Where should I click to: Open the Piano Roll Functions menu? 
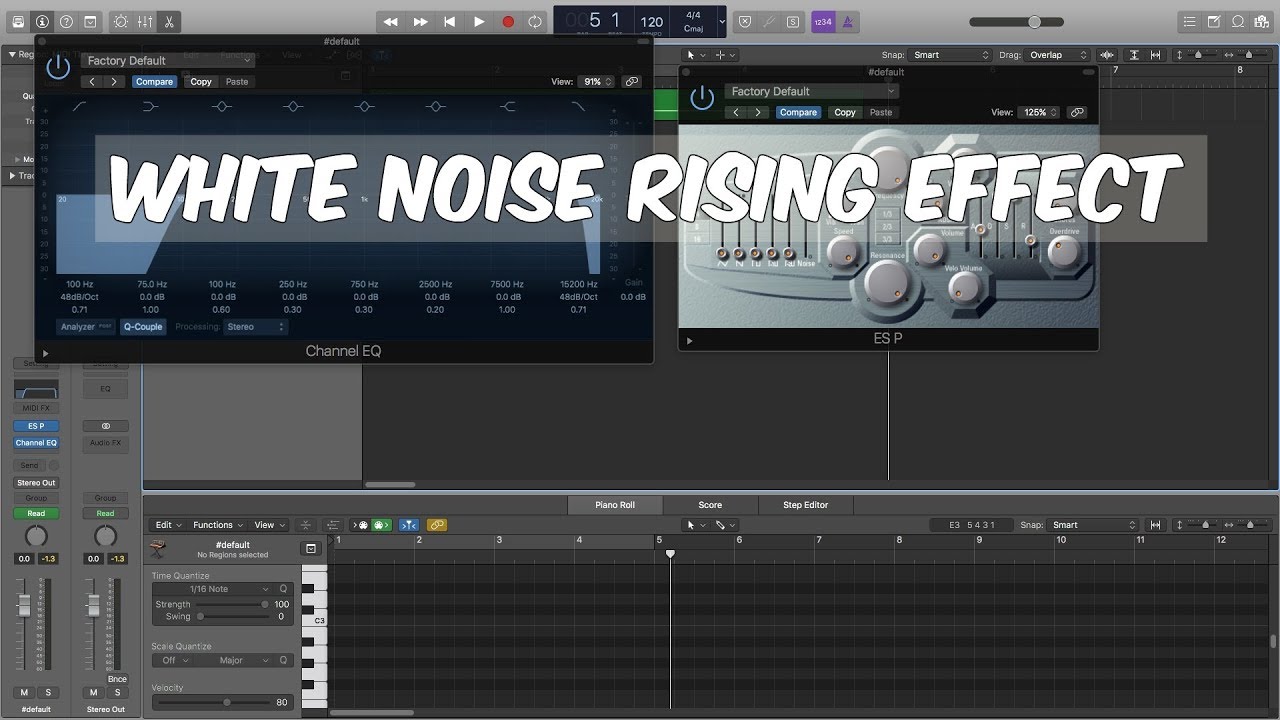coord(217,525)
